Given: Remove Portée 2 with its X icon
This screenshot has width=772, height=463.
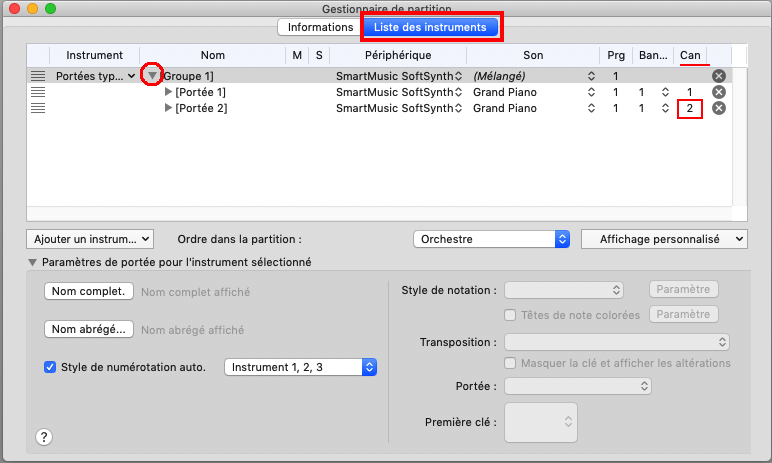Looking at the screenshot, I should 718,108.
